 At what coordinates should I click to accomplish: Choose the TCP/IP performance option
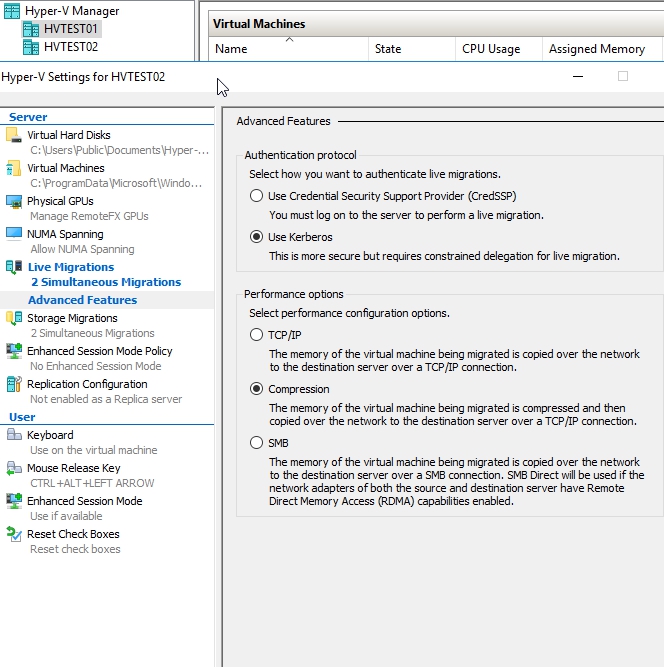pyautogui.click(x=257, y=335)
